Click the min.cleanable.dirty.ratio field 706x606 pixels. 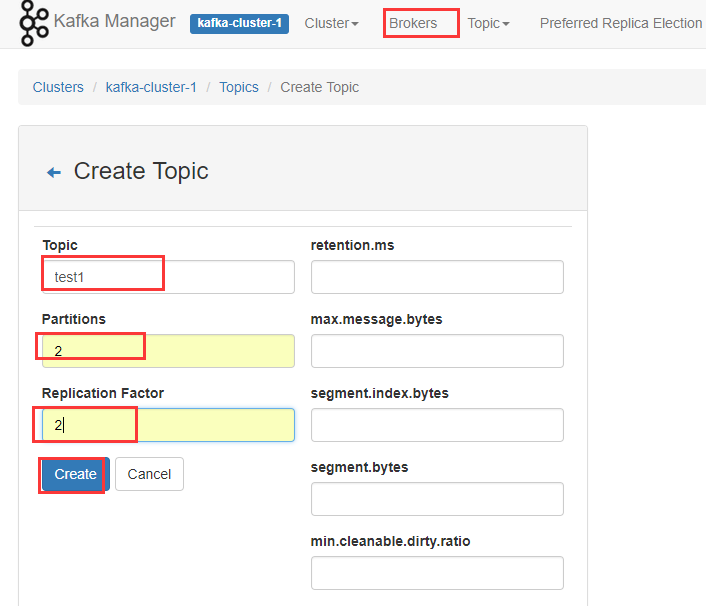tap(437, 573)
